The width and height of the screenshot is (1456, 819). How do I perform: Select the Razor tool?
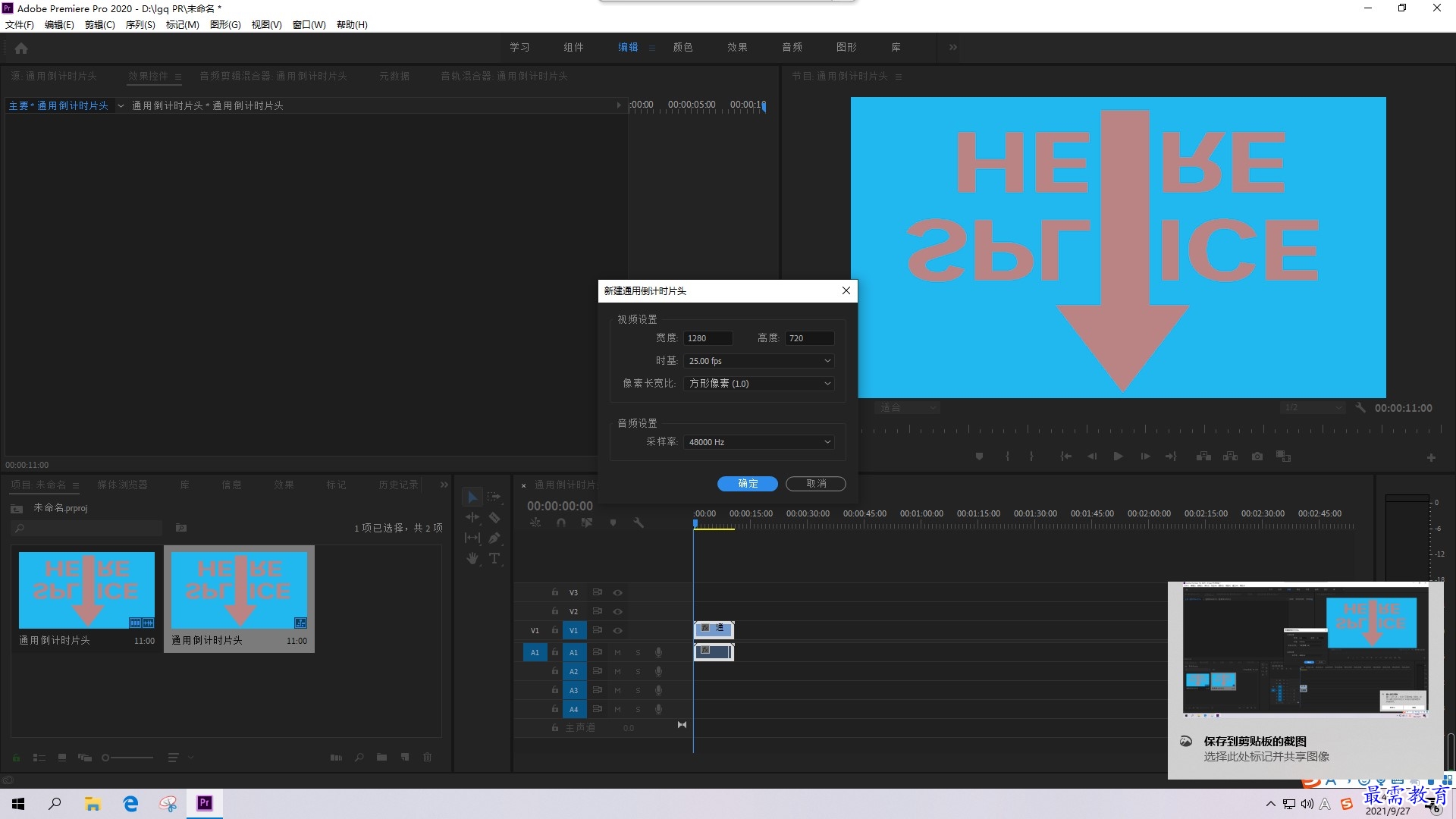(x=494, y=517)
